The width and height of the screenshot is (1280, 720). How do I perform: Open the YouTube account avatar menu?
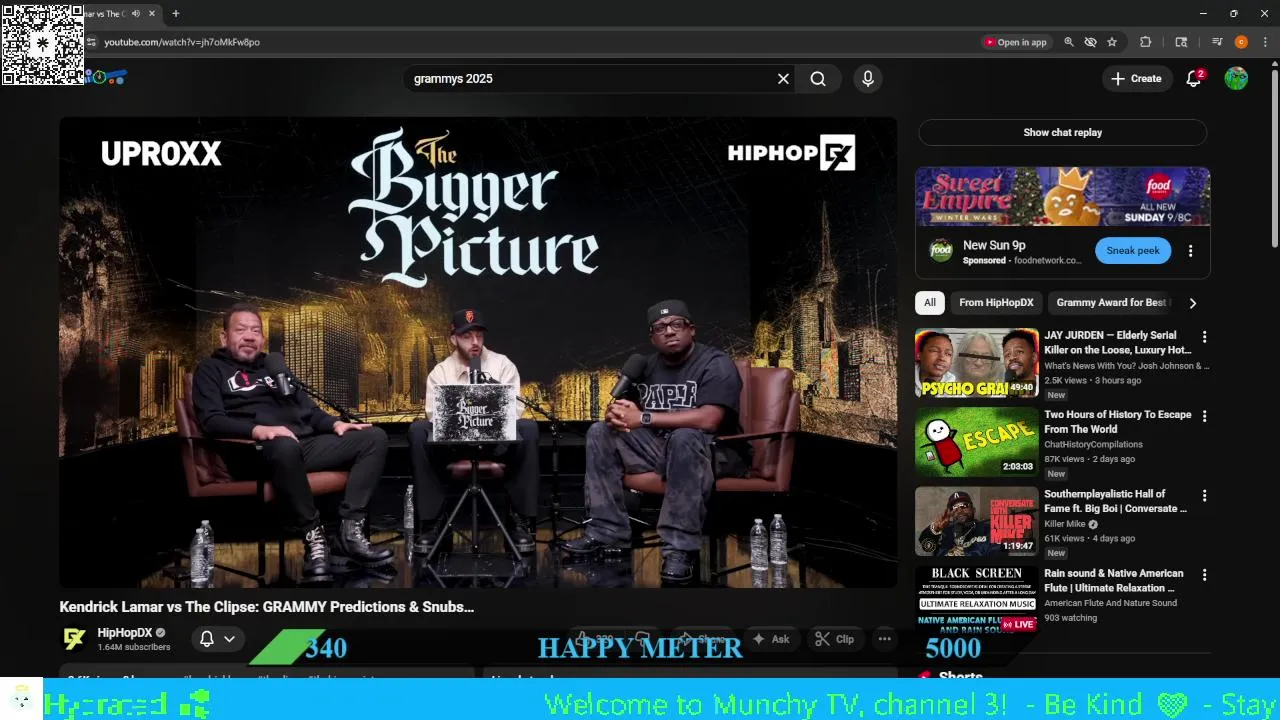(1236, 79)
